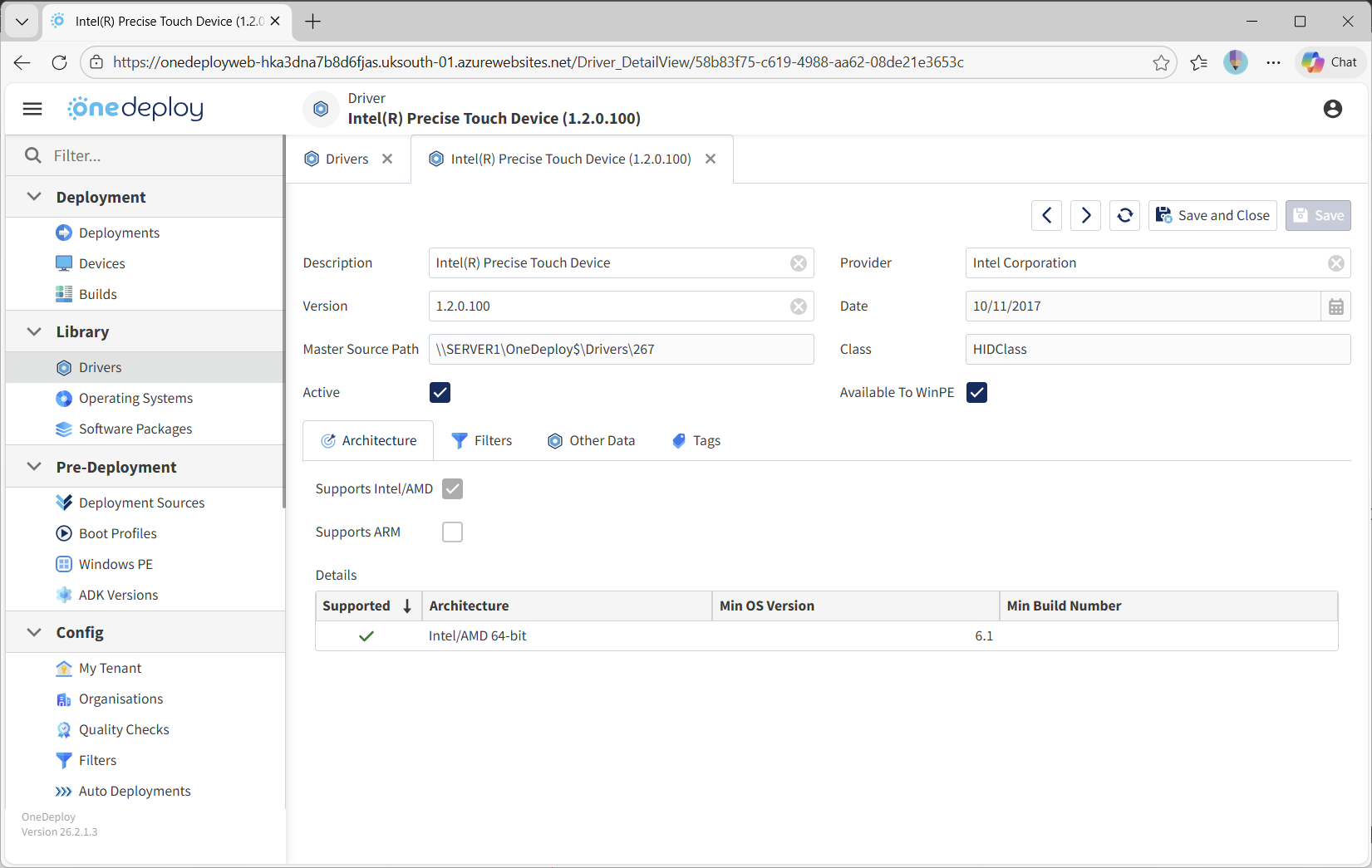
Task: Open the hamburger navigation menu
Action: point(32,109)
